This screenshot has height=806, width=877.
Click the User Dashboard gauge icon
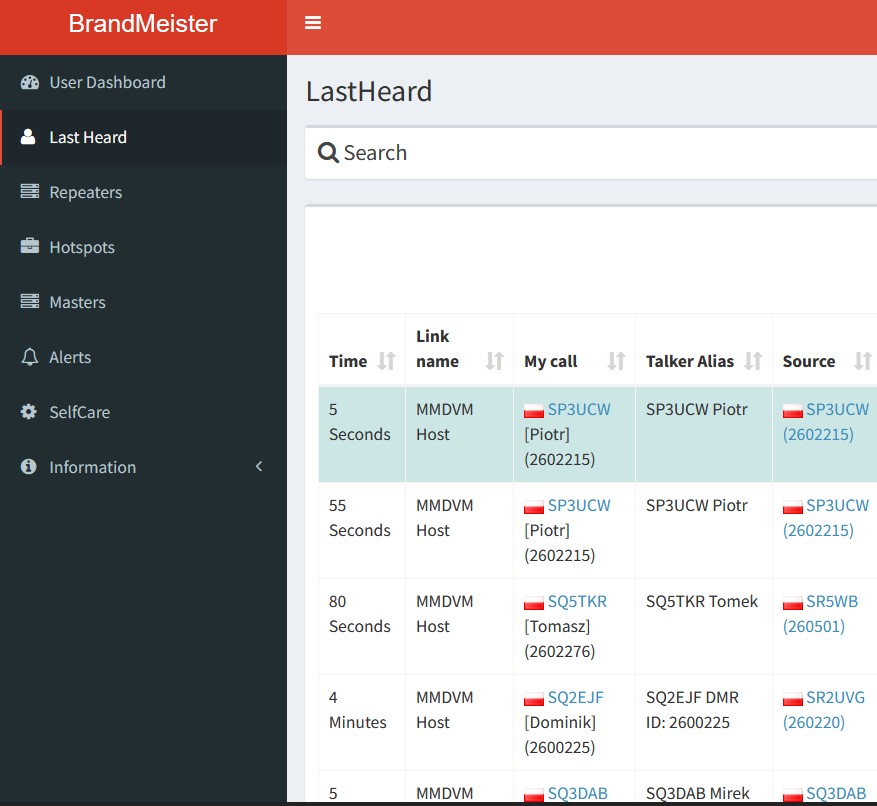[29, 82]
